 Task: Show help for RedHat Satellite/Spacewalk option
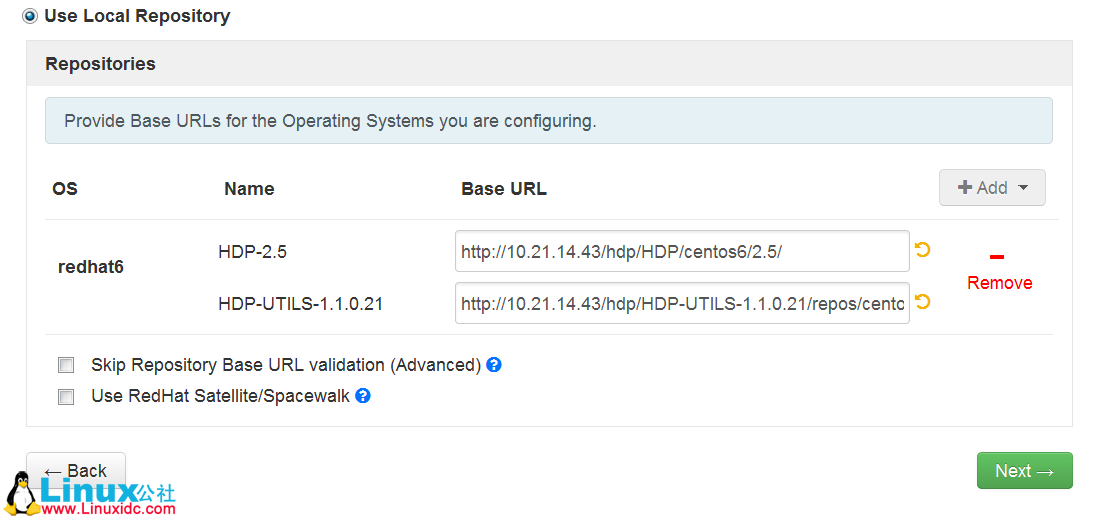pos(363,396)
